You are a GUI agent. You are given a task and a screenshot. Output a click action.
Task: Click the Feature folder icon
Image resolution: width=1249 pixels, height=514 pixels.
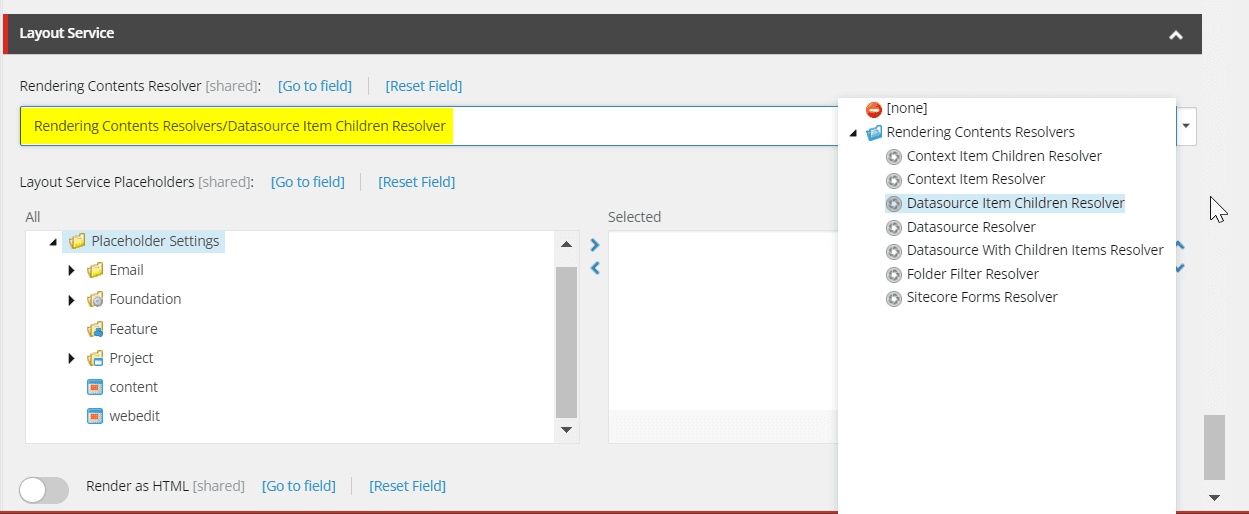point(95,329)
